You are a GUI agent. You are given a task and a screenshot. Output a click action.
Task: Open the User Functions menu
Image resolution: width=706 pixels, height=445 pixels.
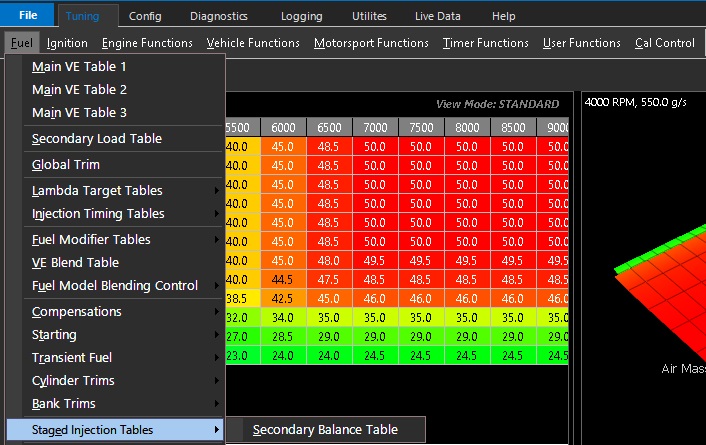pyautogui.click(x=582, y=43)
